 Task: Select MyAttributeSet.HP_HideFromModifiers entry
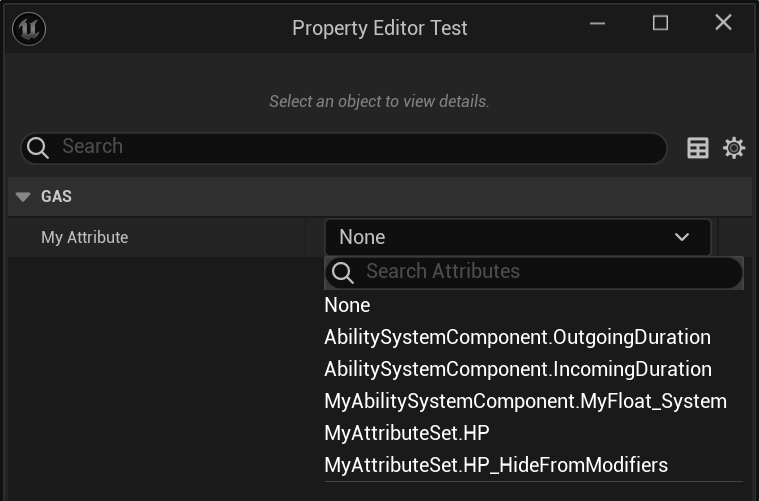(496, 465)
